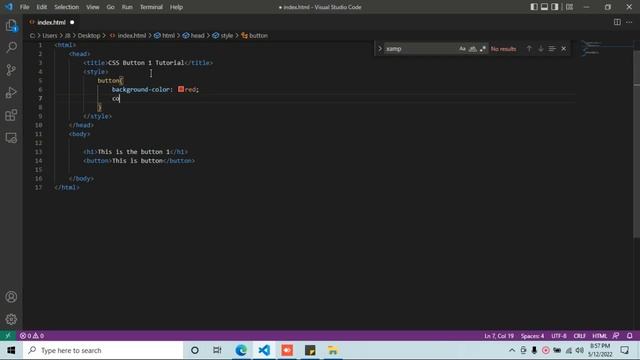Open the Explorer view in activity bar

(11, 26)
